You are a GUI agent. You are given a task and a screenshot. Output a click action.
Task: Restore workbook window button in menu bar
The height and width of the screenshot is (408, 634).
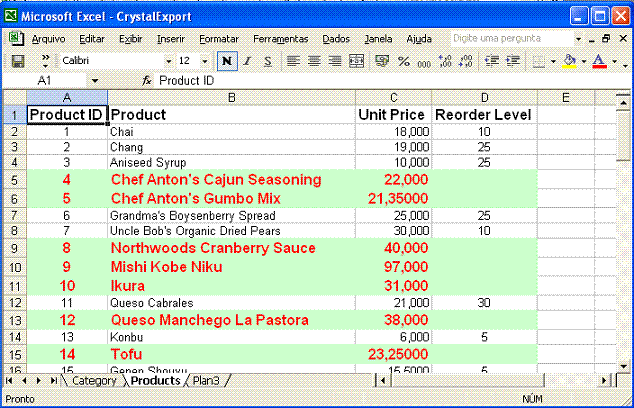point(606,38)
